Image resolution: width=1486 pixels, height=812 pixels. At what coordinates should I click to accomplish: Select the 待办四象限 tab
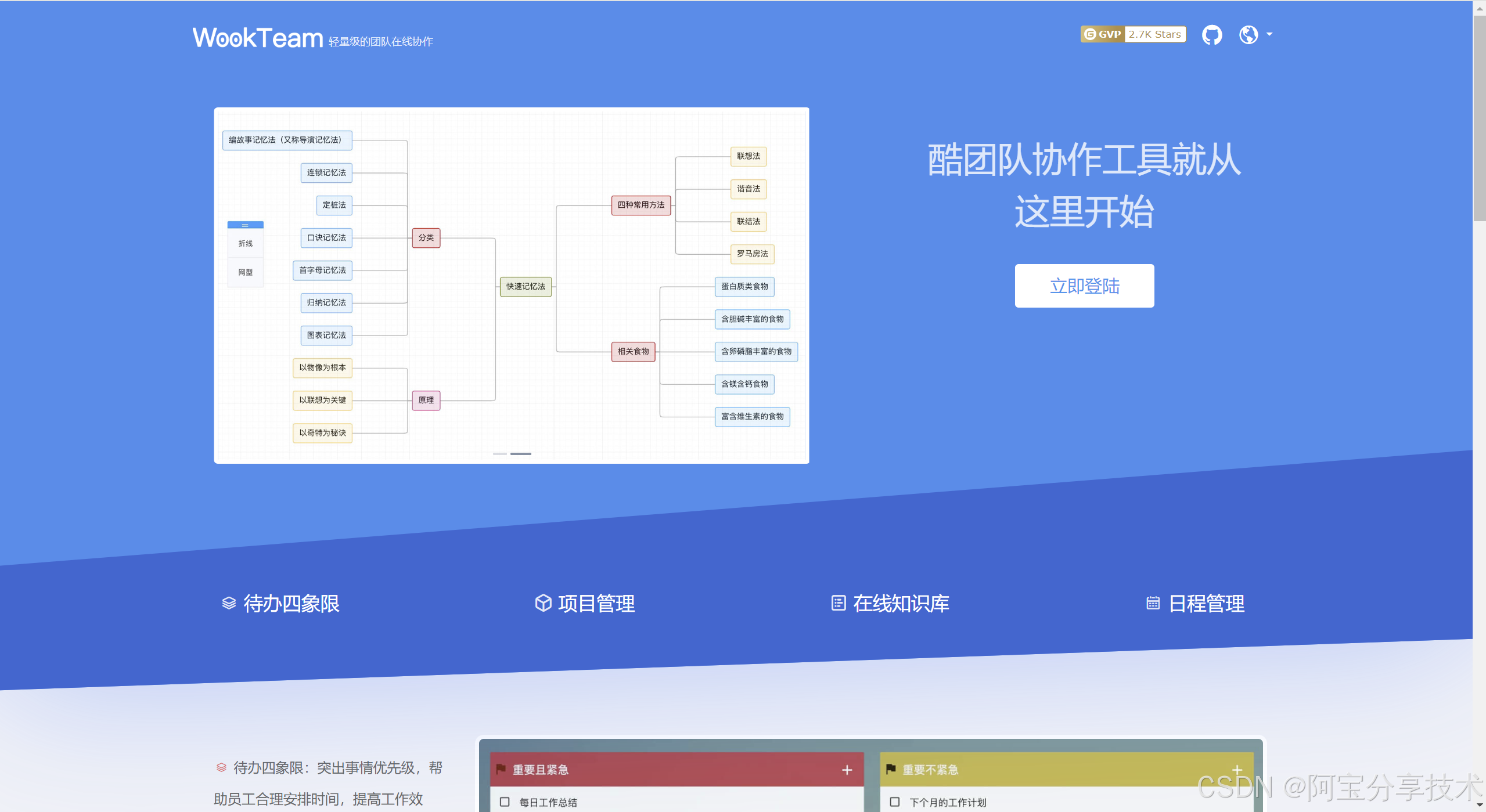tap(281, 604)
